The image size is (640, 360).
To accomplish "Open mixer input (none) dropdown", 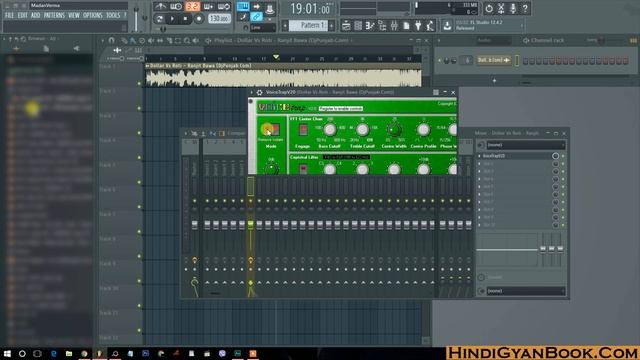I will (526, 145).
